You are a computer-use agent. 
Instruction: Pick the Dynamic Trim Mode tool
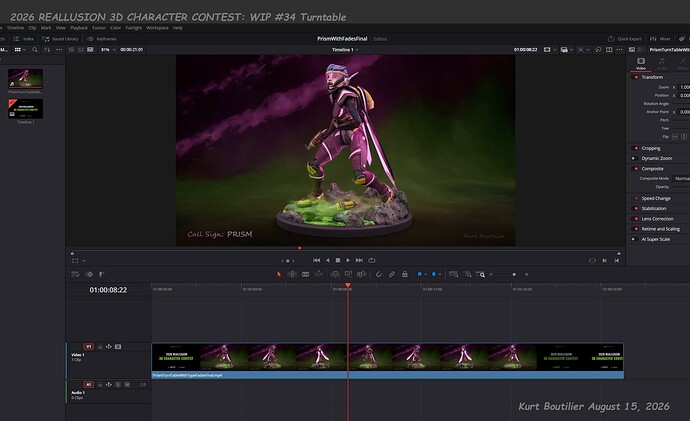tap(305, 275)
